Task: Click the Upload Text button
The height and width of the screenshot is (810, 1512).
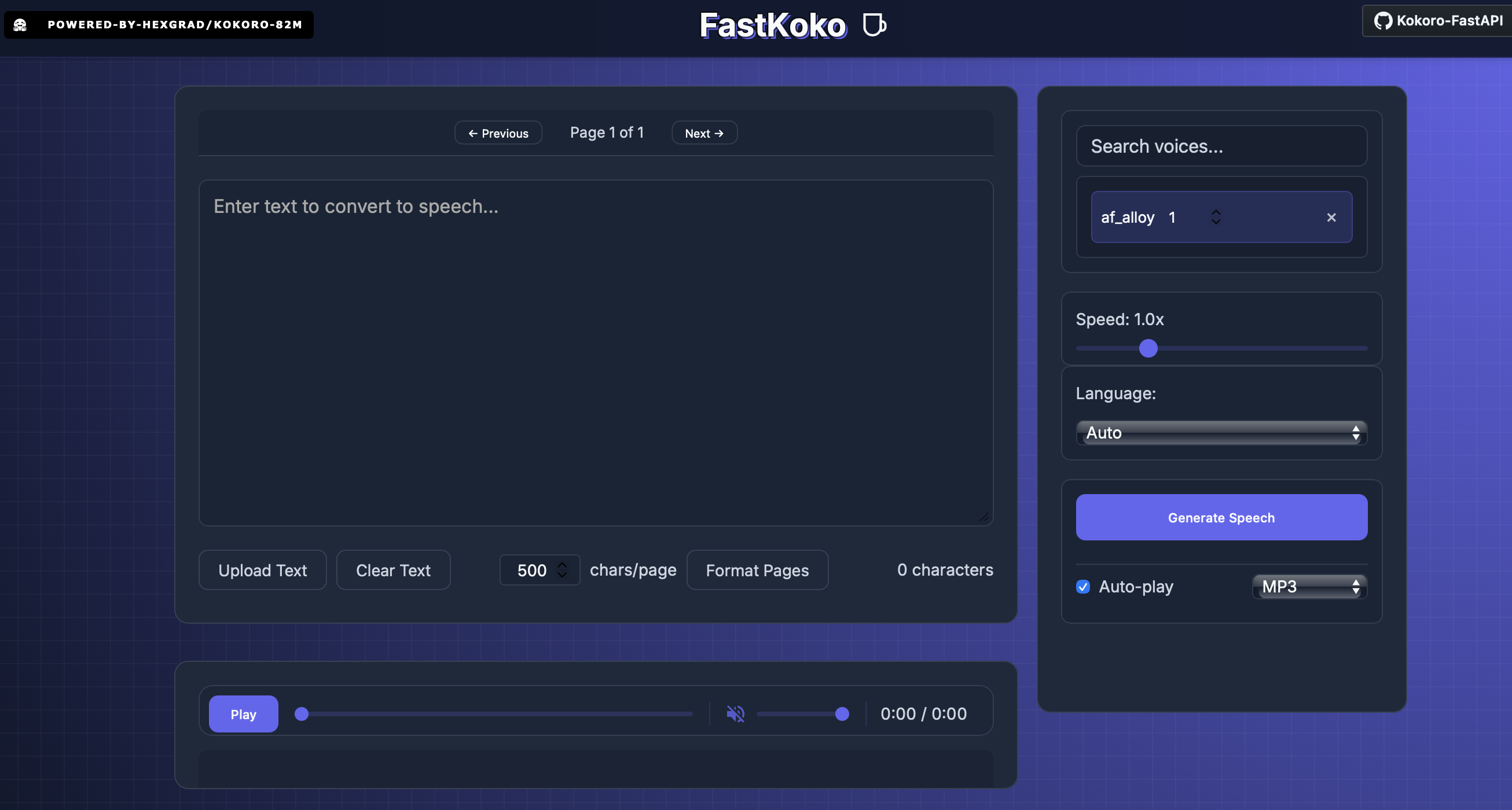Action: [x=262, y=570]
